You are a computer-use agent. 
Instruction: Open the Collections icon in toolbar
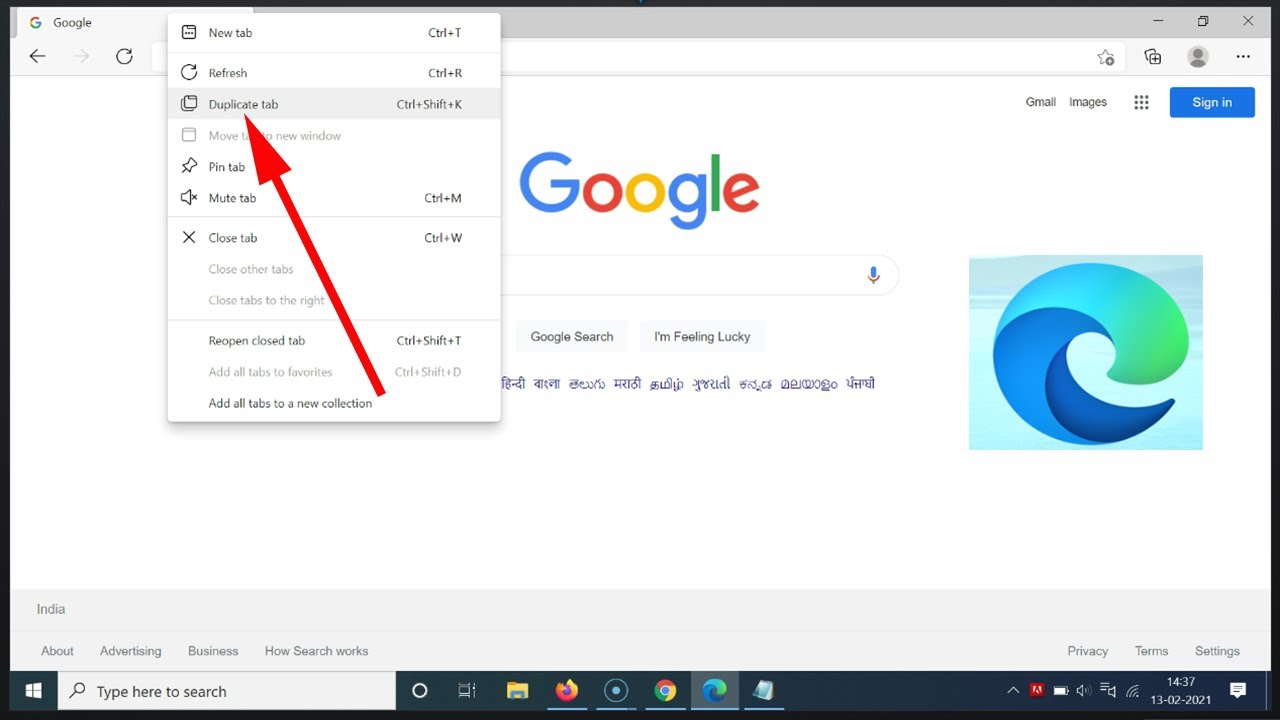1153,57
